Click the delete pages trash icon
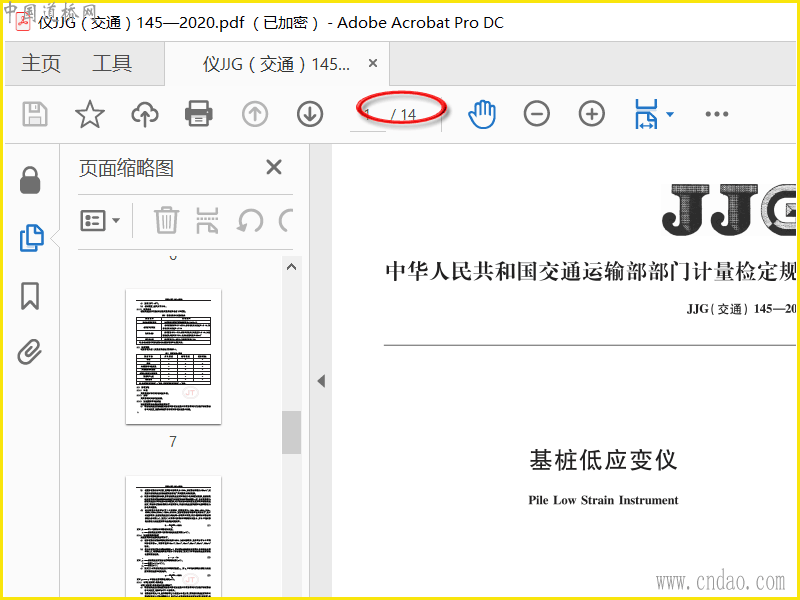The image size is (800, 600). 166,220
